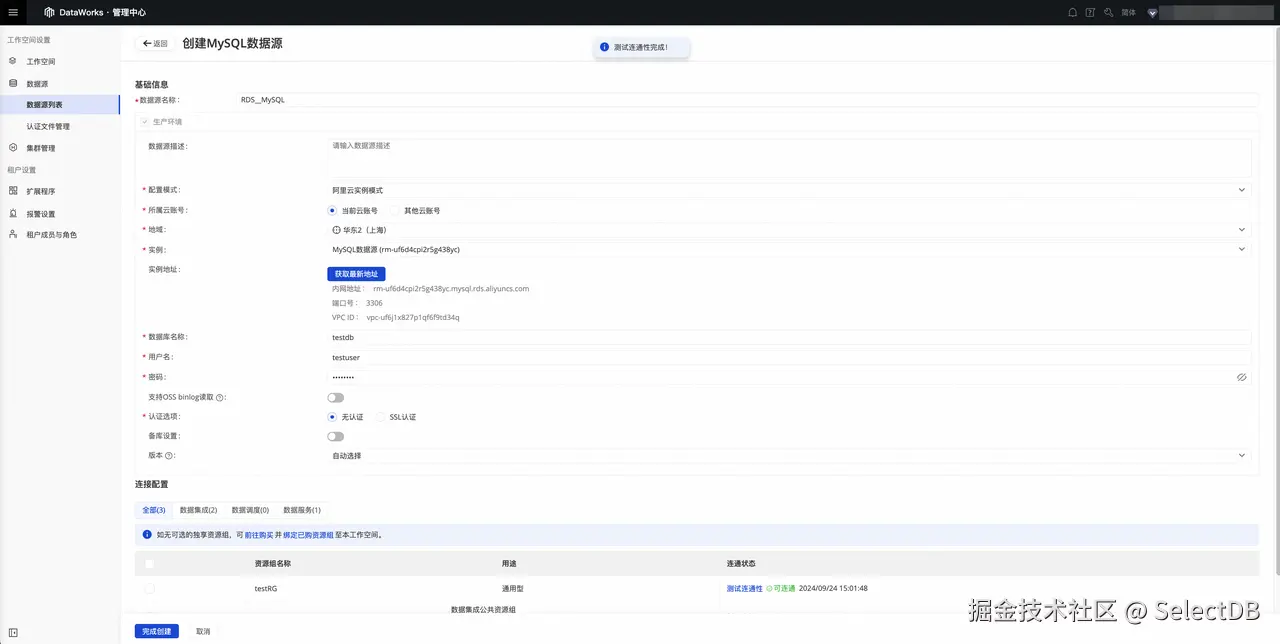The height and width of the screenshot is (644, 1280).
Task: Click the 数据源描述 text area
Action: [x=789, y=157]
